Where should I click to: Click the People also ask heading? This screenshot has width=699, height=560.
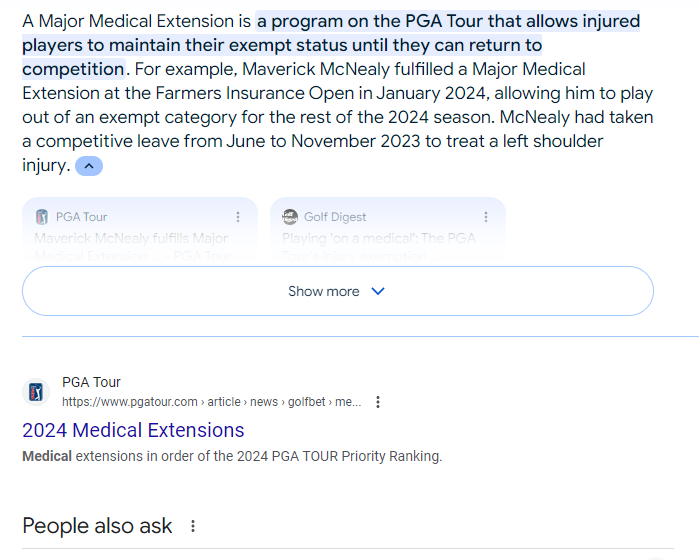coord(97,526)
